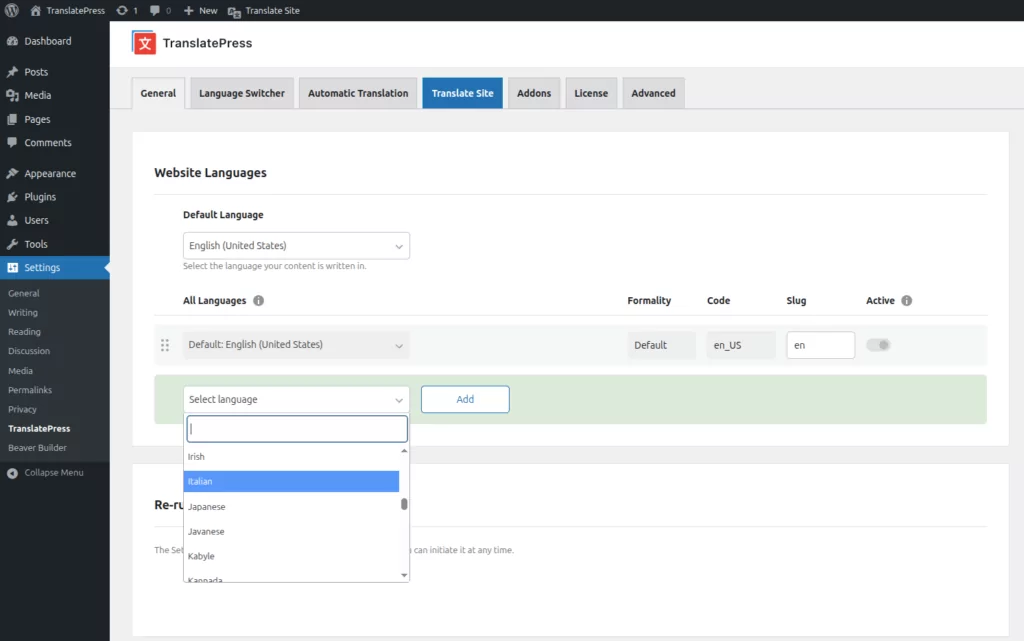This screenshot has height=641, width=1024.
Task: Switch to the General tab
Action: [158, 93]
